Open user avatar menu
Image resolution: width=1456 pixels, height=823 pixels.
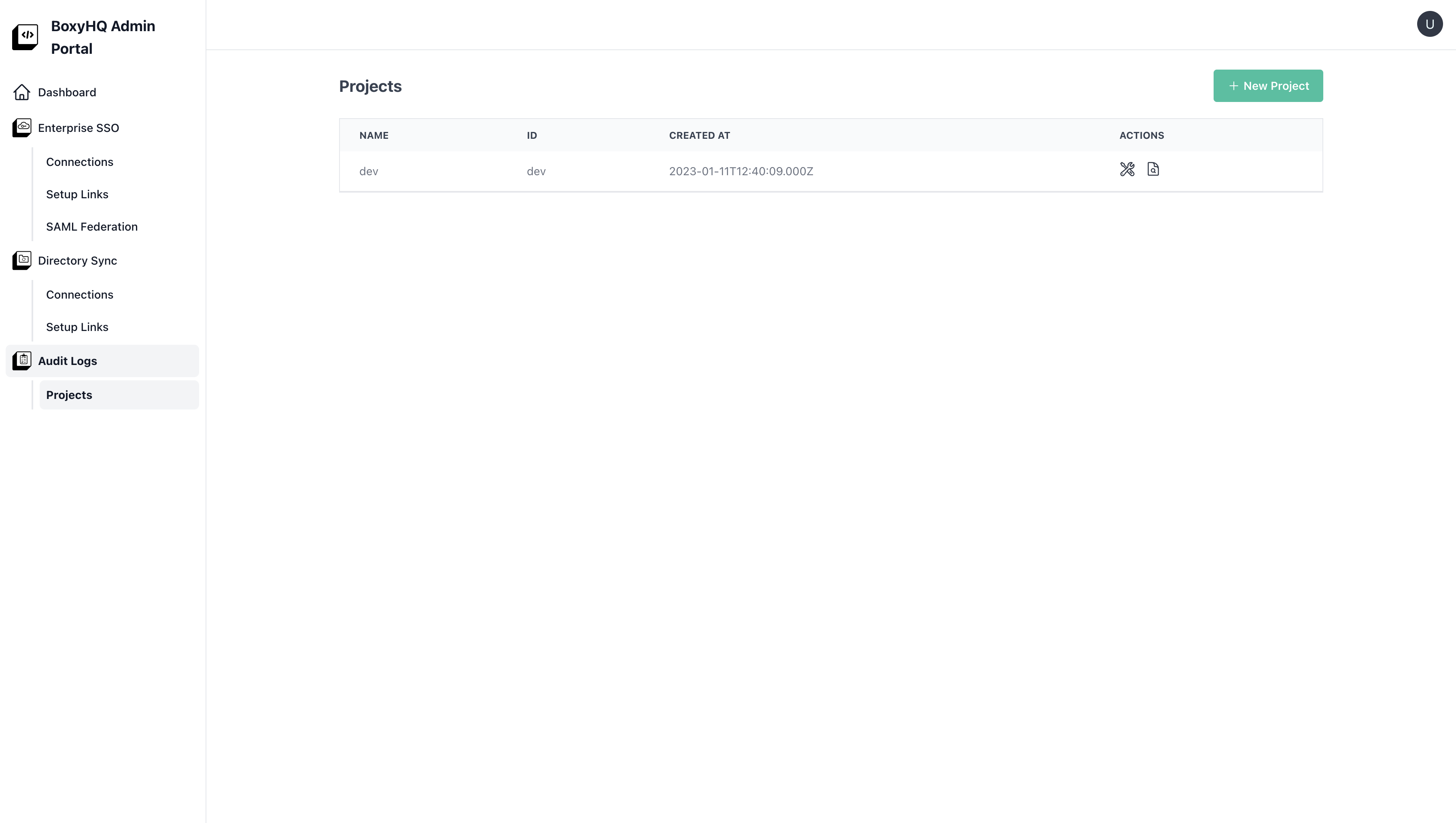click(x=1429, y=24)
